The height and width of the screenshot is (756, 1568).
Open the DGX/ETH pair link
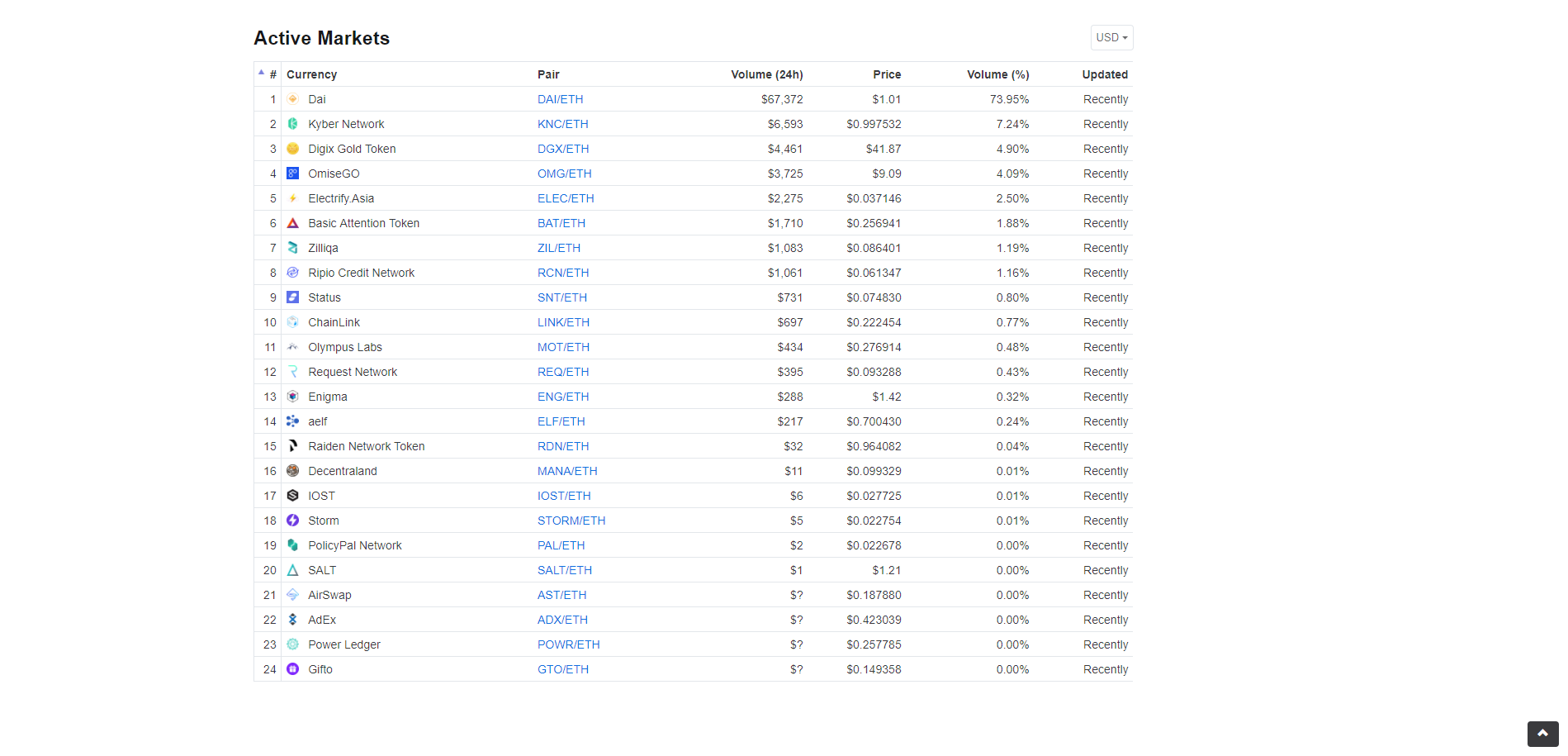tap(563, 149)
